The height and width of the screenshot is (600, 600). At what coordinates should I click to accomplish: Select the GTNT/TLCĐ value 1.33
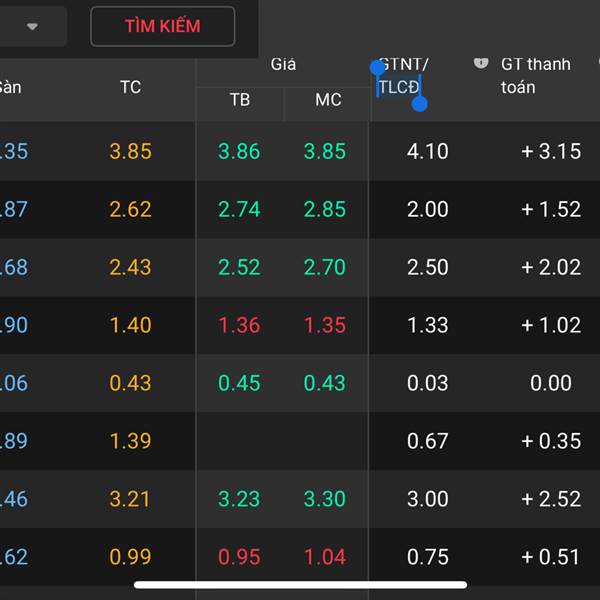coord(427,325)
